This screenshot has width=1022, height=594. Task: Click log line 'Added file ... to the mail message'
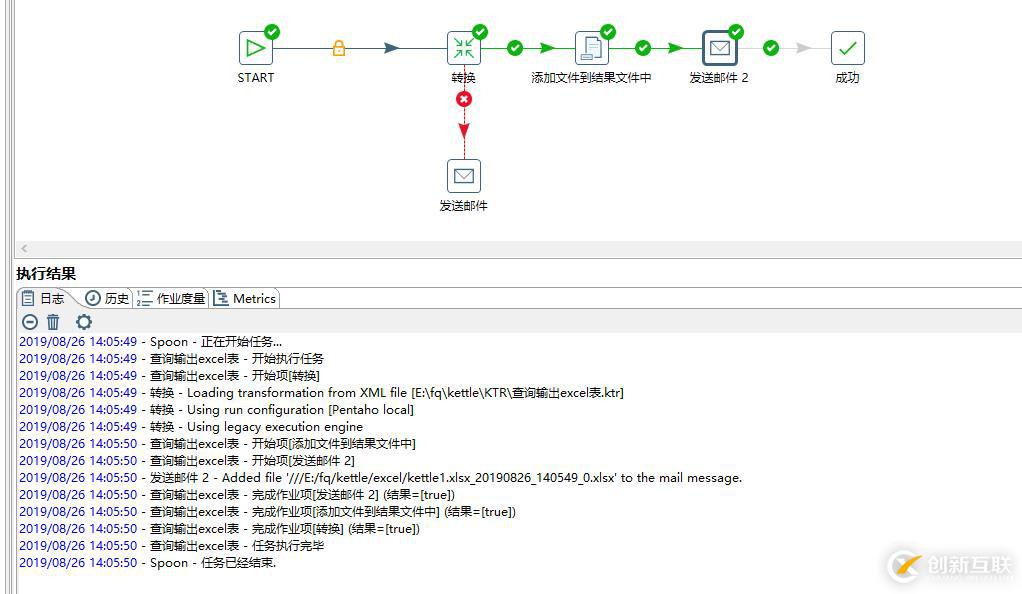pos(381,477)
